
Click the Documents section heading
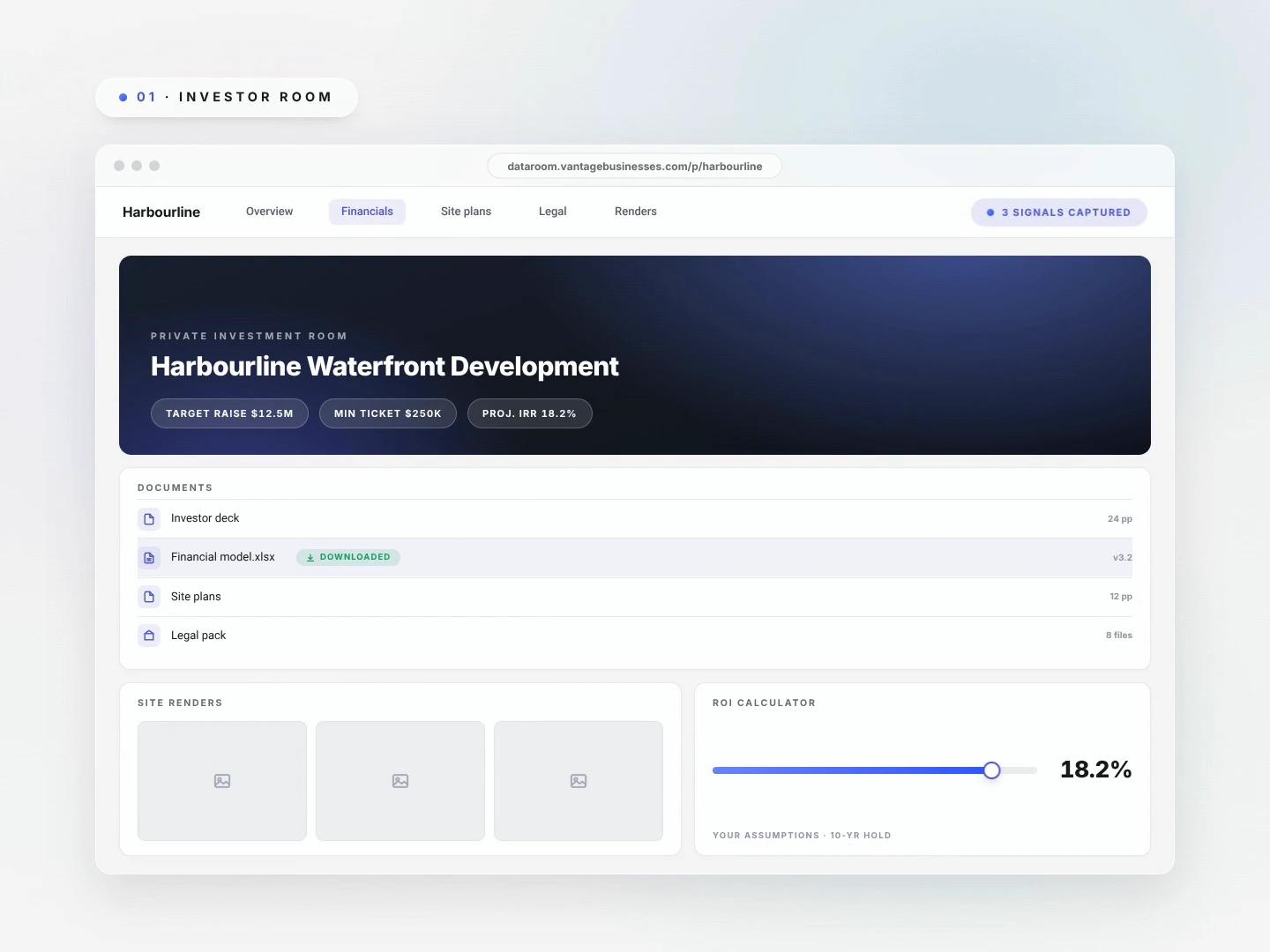175,487
